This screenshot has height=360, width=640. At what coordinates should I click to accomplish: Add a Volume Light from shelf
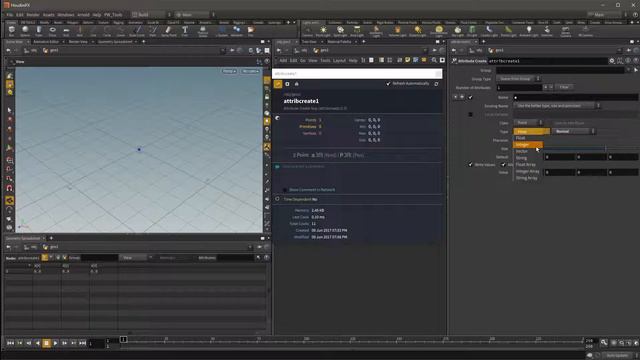[x=398, y=31]
